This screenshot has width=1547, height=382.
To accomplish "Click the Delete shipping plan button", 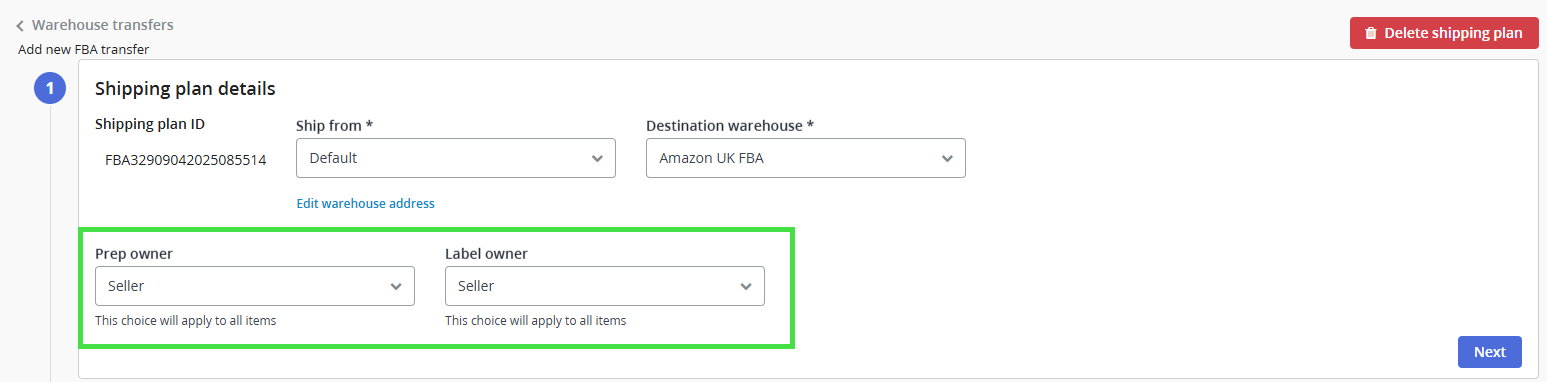I will (1444, 33).
